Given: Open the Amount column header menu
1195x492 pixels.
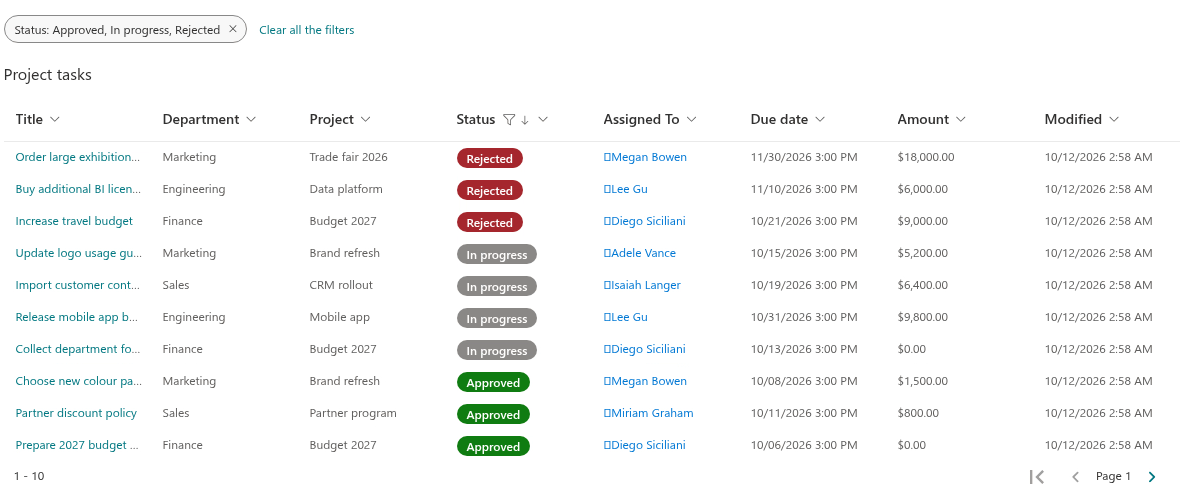Looking at the screenshot, I should pos(960,120).
